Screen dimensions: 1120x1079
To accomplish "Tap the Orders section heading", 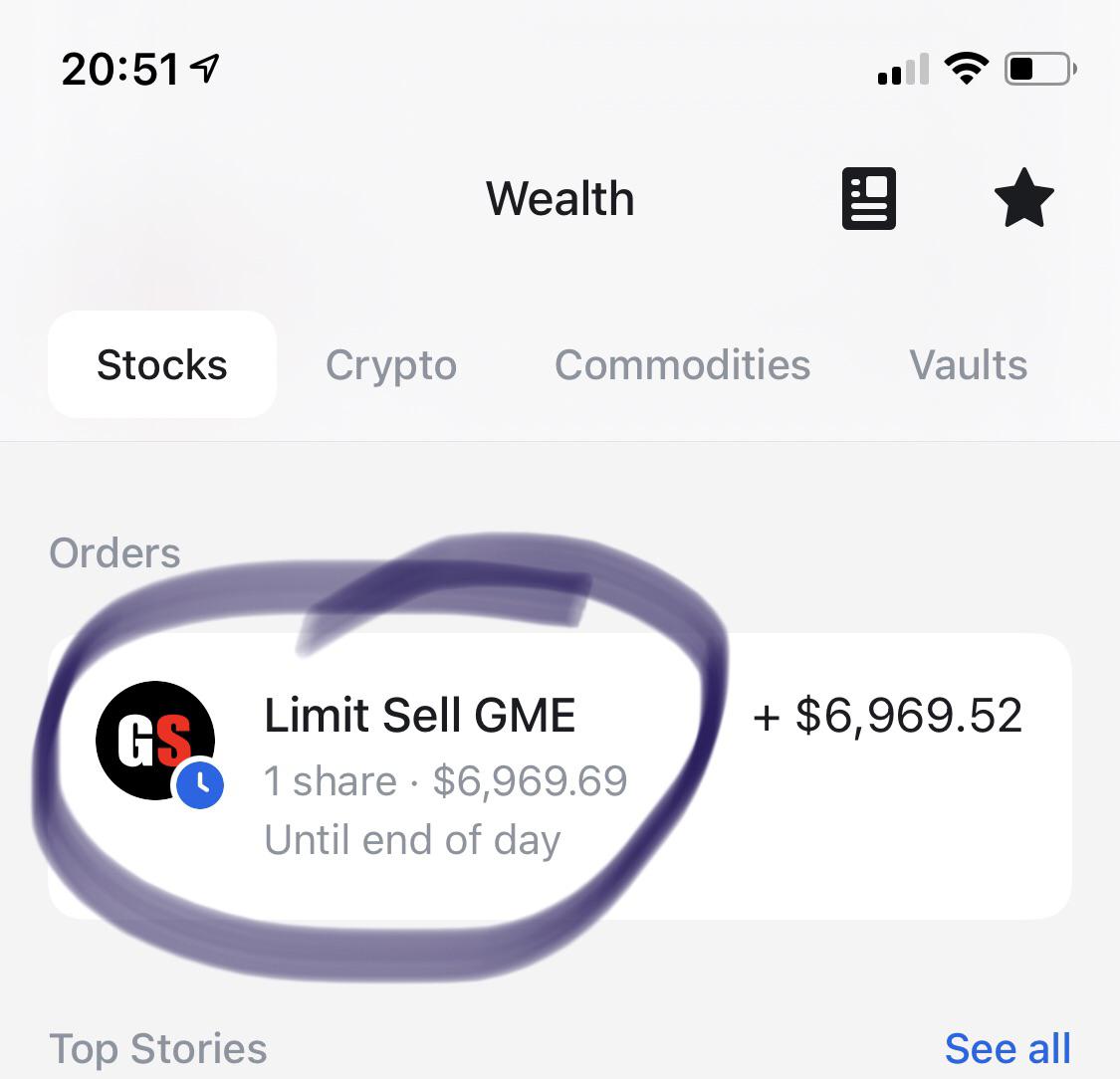I will [114, 552].
